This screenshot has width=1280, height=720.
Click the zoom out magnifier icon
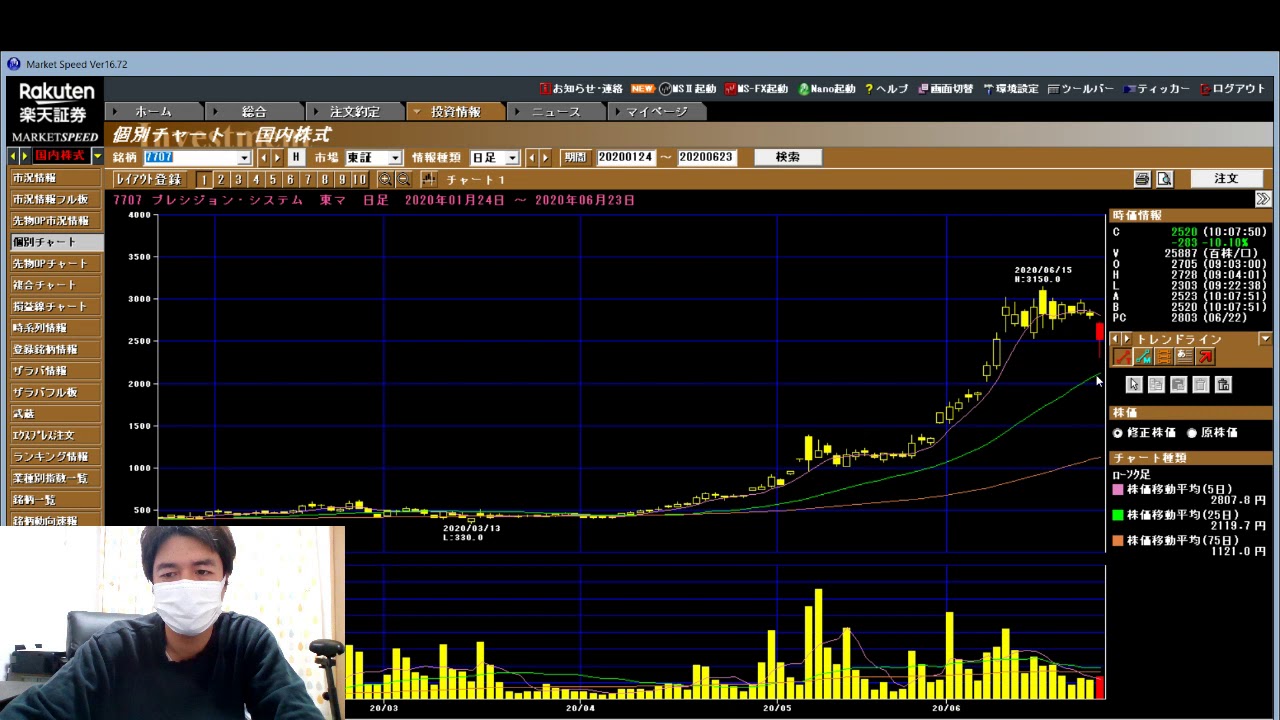coord(403,180)
